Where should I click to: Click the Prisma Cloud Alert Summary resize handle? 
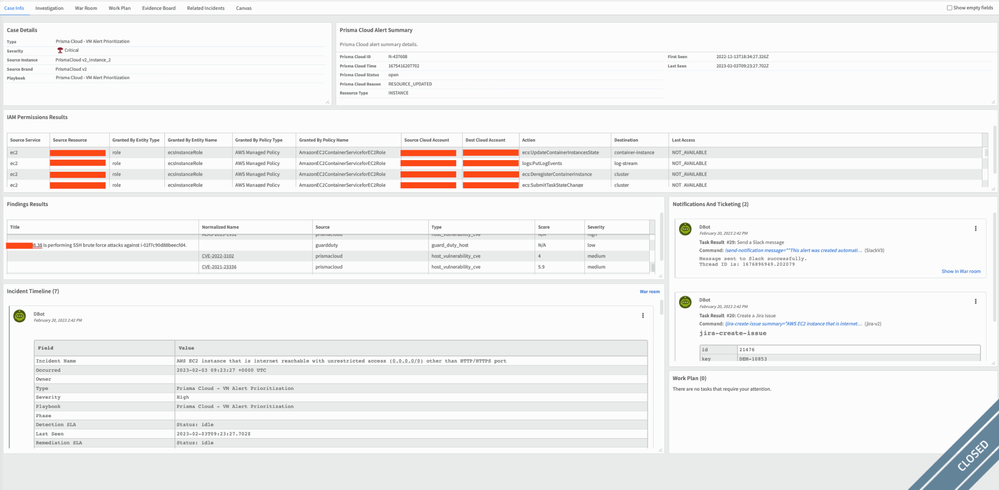[x=993, y=101]
